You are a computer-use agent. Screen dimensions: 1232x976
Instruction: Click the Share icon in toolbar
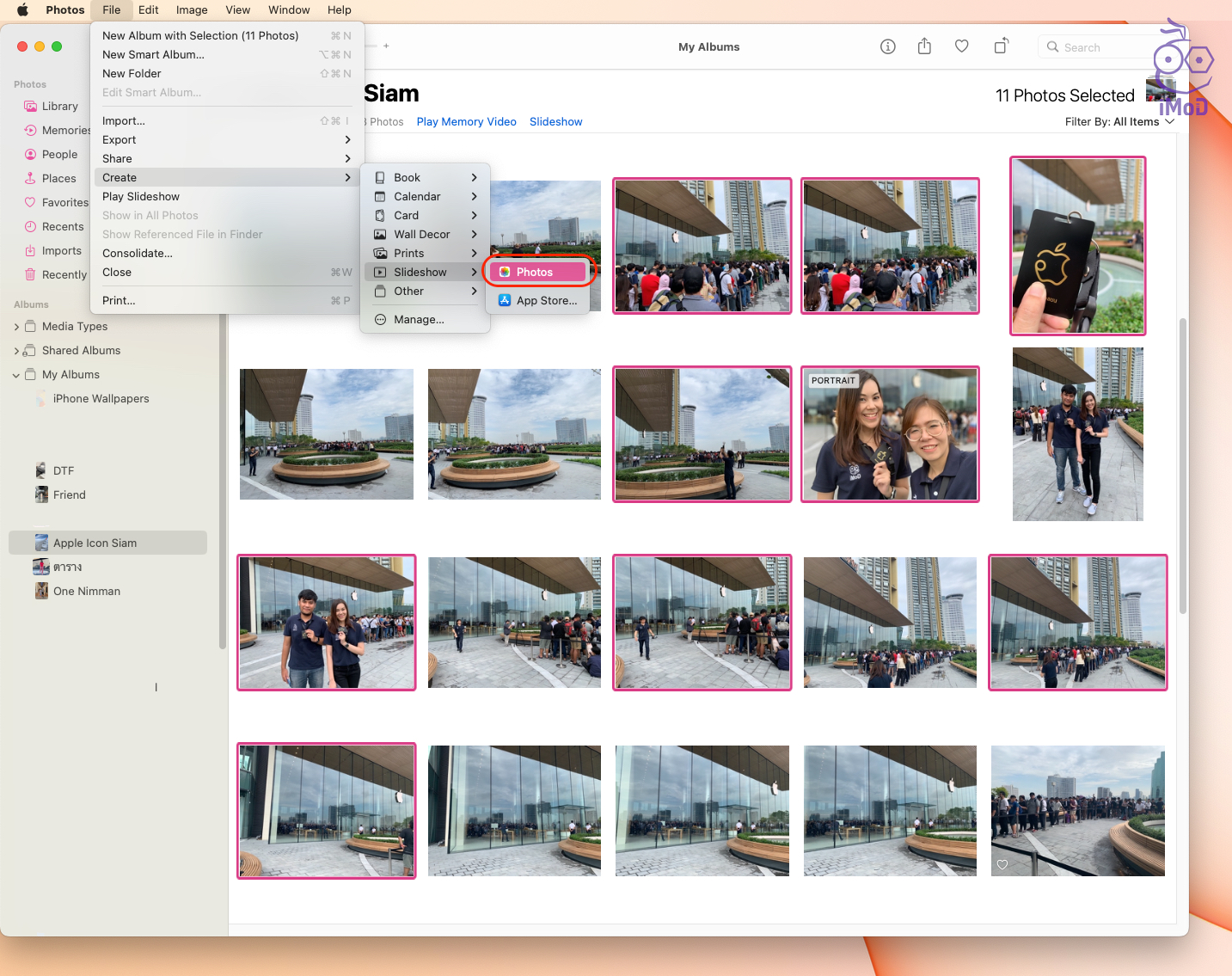pos(924,46)
